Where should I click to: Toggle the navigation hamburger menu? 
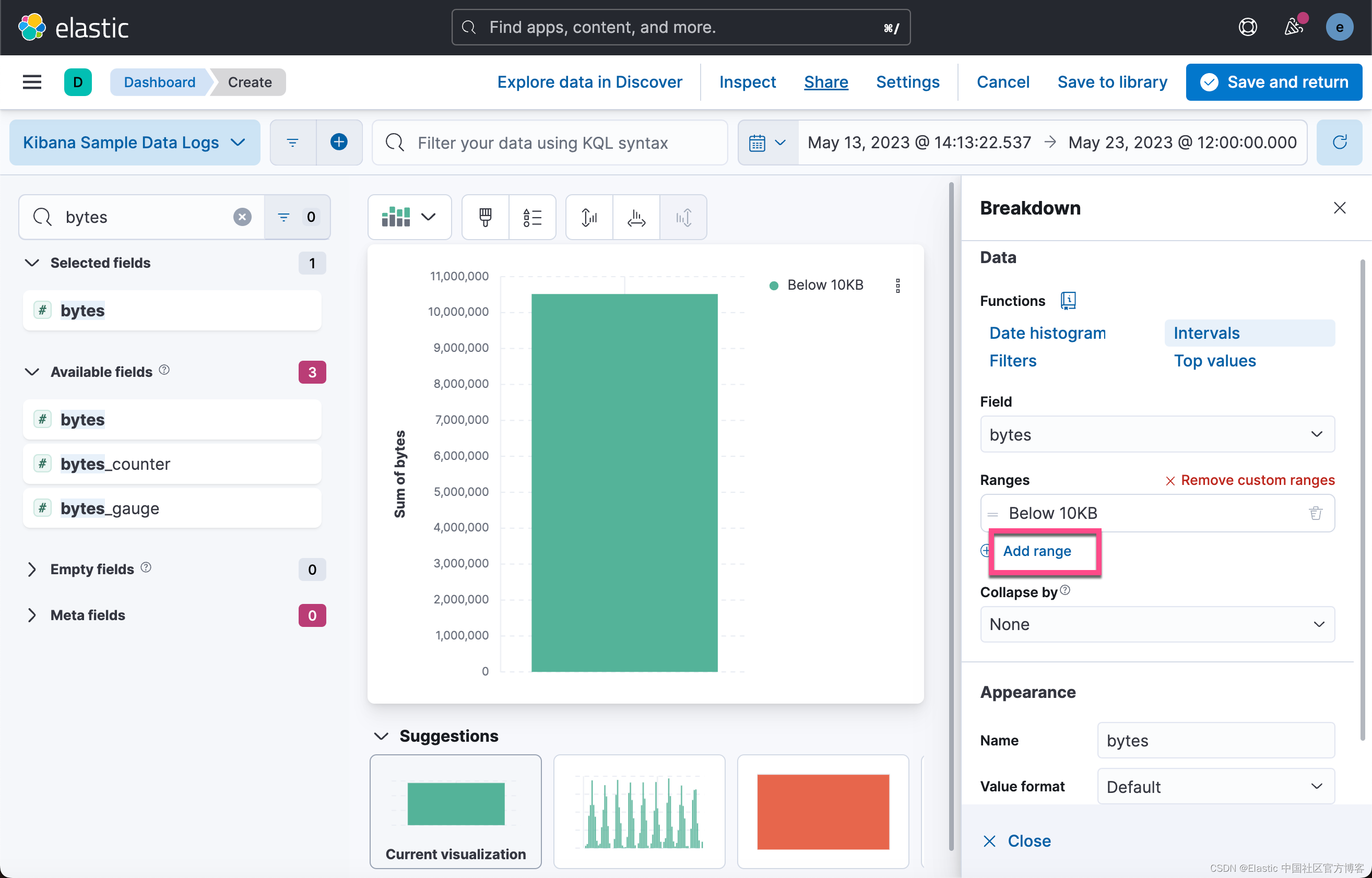[32, 82]
